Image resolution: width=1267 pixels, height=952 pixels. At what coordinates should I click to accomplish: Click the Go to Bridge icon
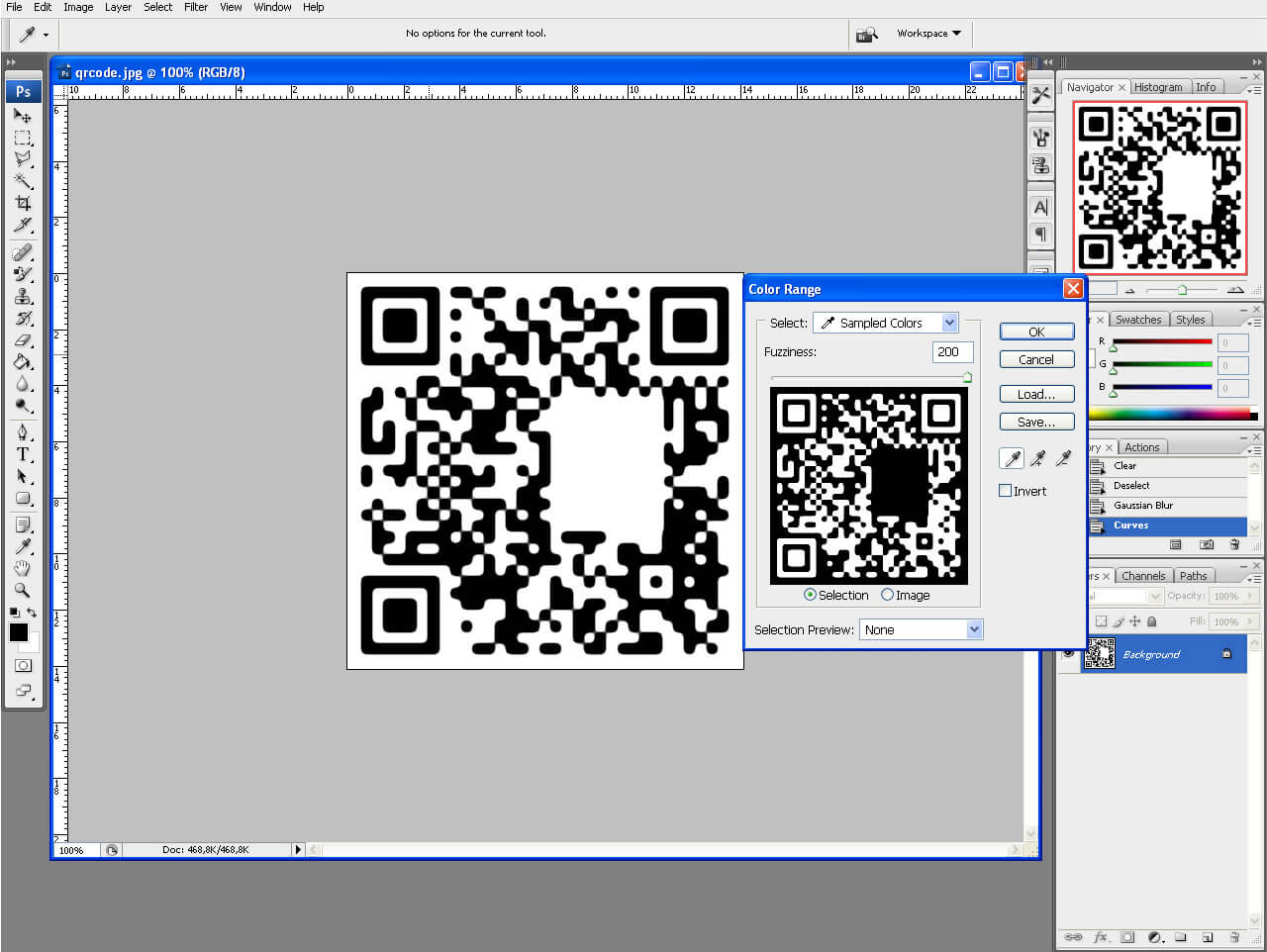tap(867, 34)
